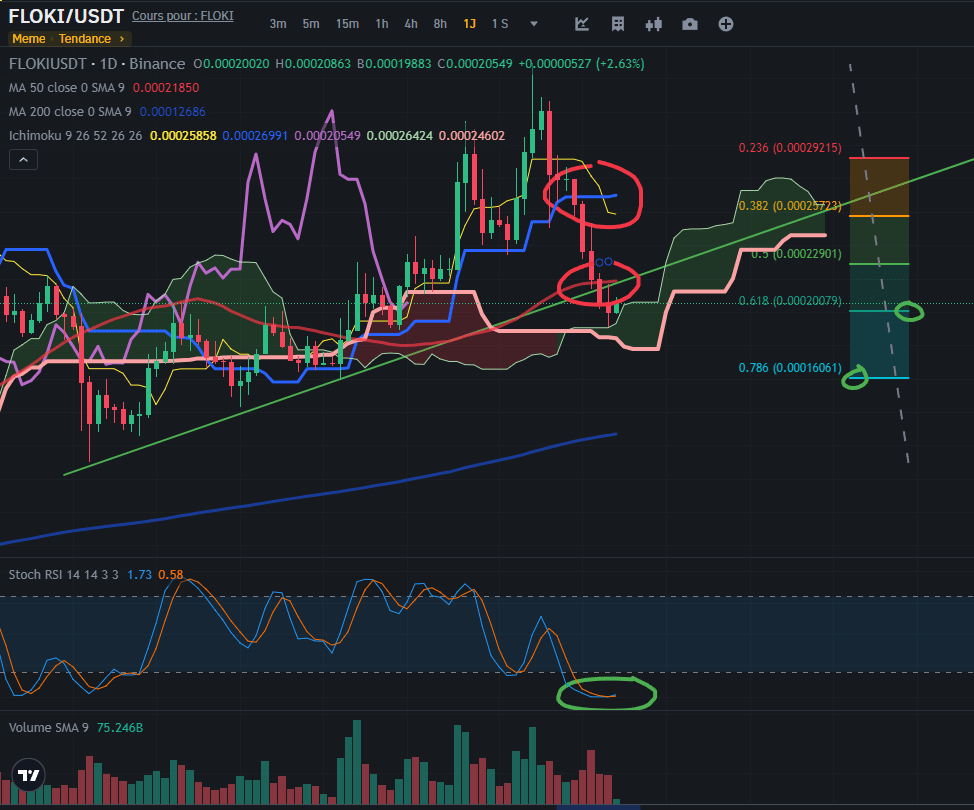974x810 pixels.
Task: Select the 4h timeframe
Action: [x=411, y=24]
